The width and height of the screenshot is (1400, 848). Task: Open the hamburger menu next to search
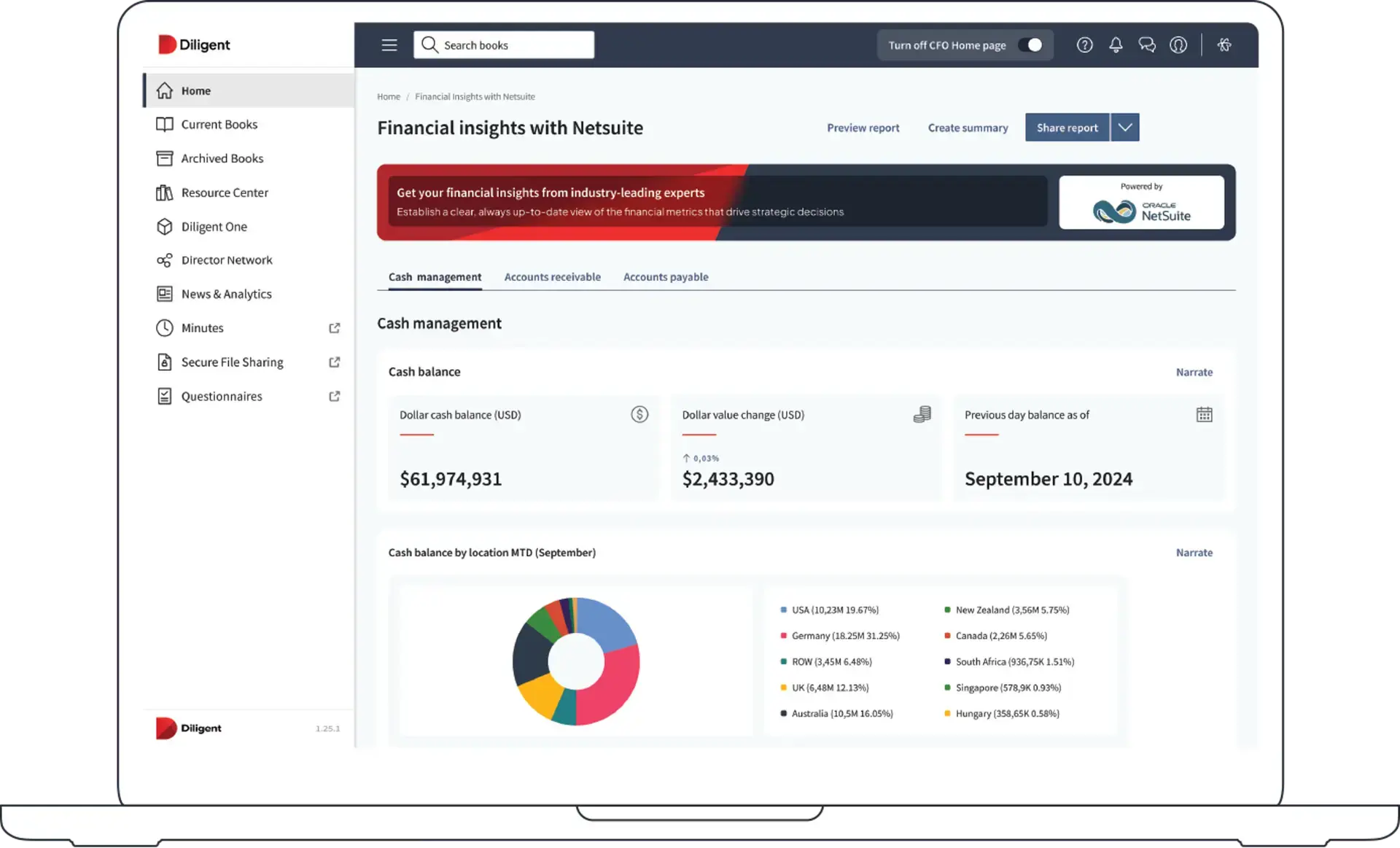pos(389,44)
